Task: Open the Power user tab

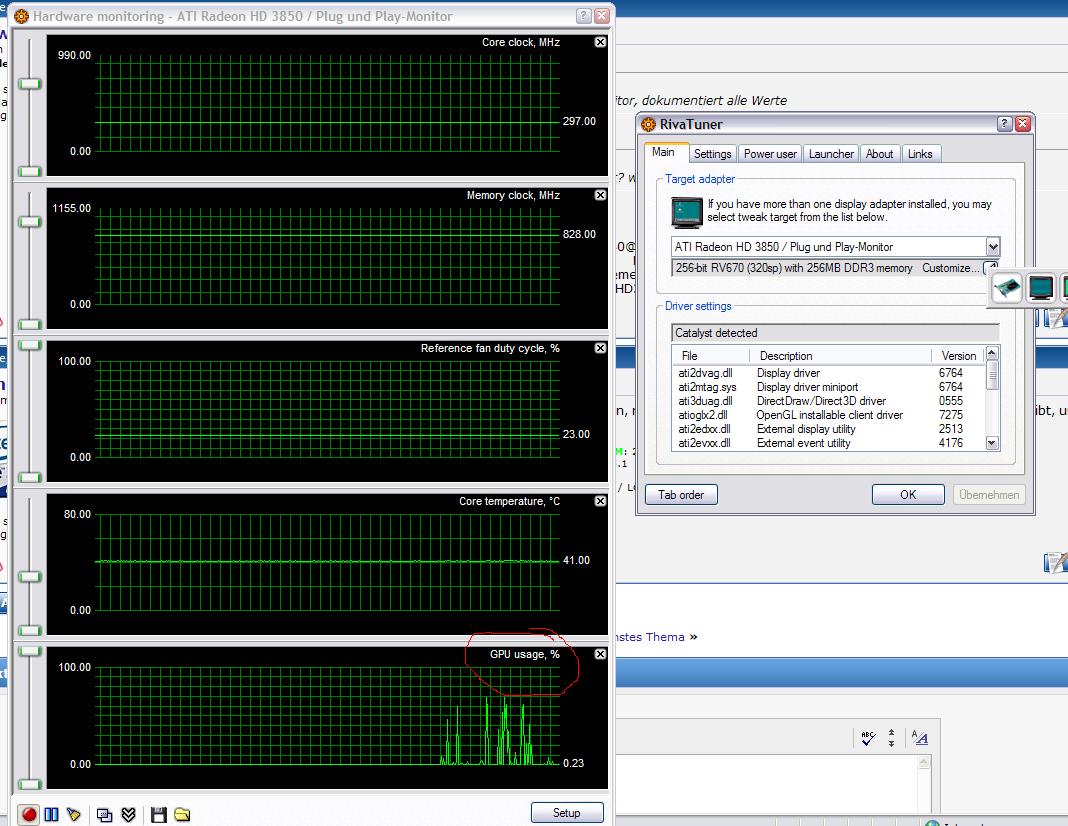Action: (x=770, y=154)
